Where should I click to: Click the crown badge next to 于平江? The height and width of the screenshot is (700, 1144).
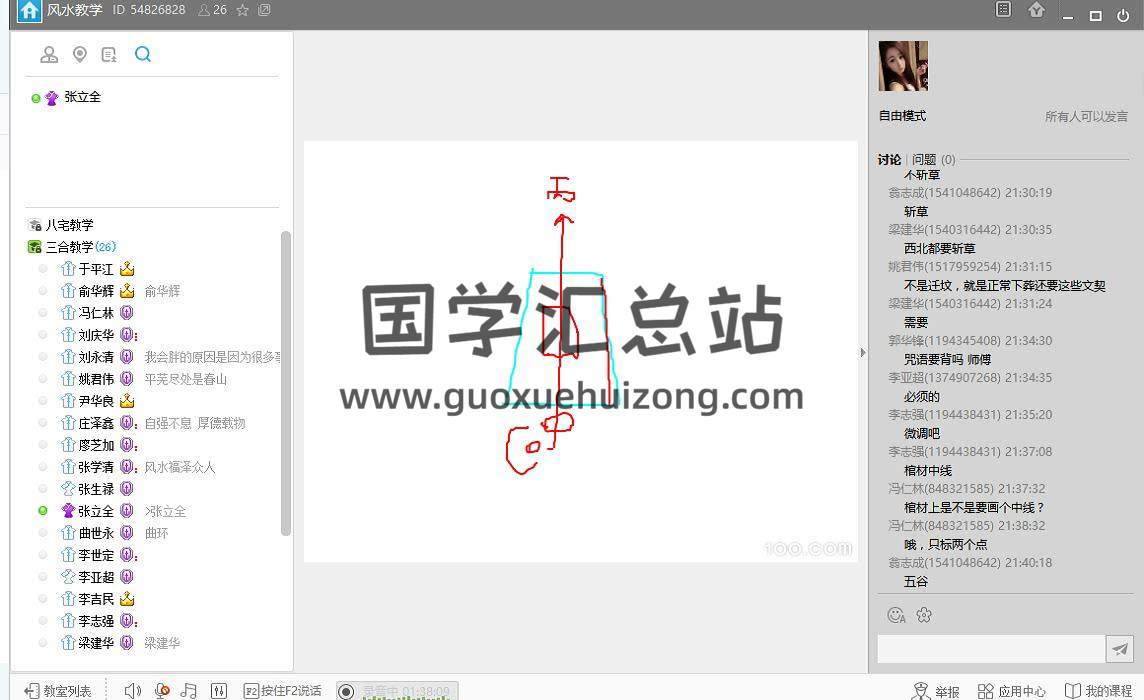click(x=127, y=269)
